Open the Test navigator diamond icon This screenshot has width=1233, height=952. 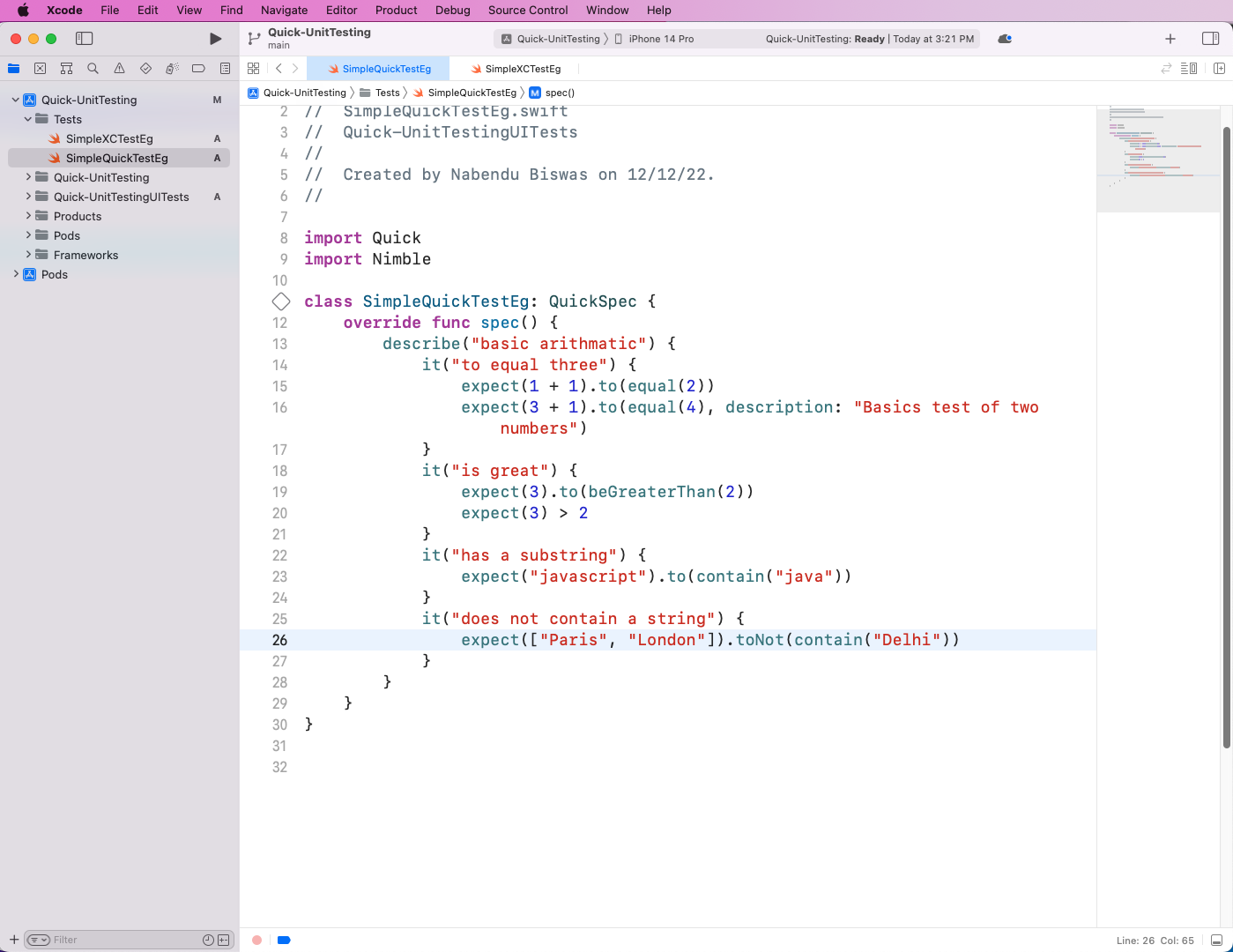(x=145, y=69)
